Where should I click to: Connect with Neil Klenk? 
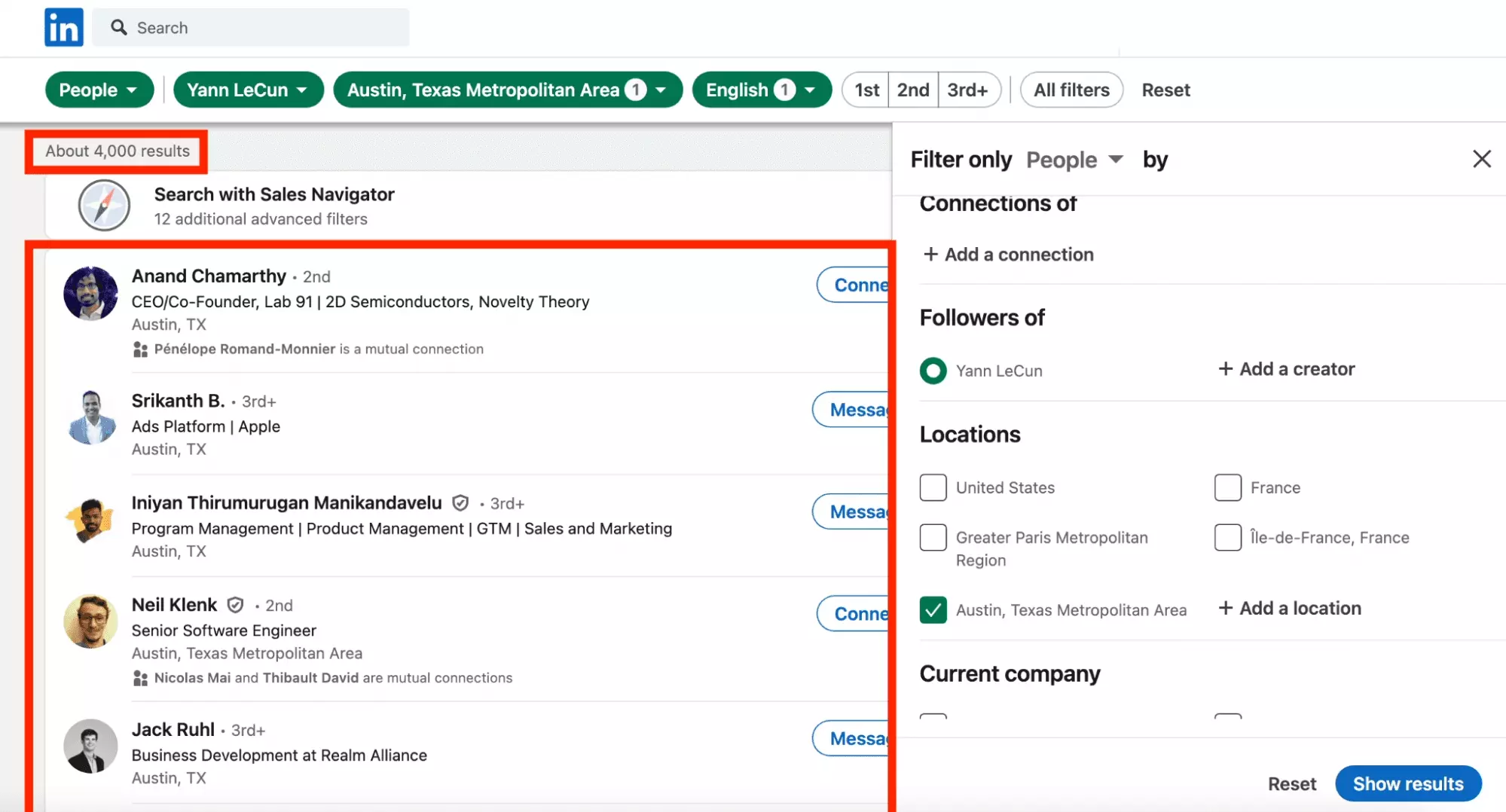tap(854, 614)
